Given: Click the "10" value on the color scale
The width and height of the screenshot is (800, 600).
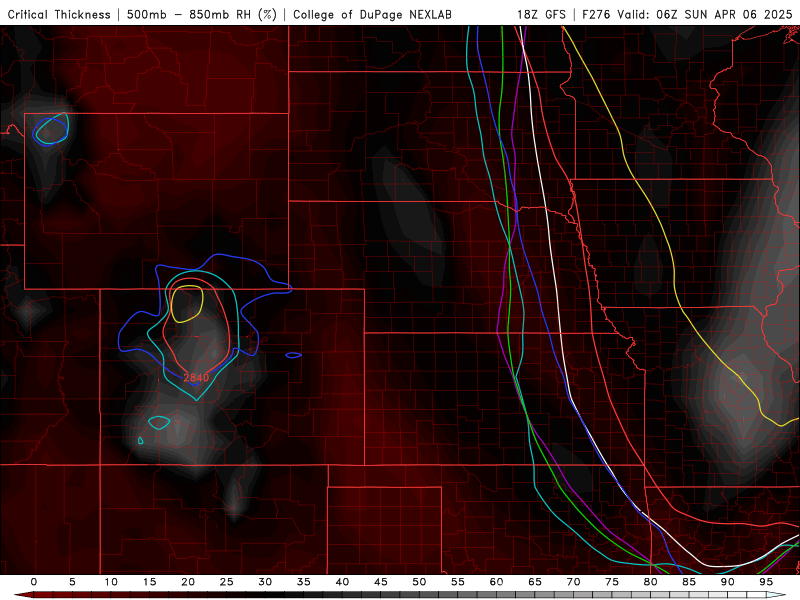Looking at the screenshot, I should point(111,582).
